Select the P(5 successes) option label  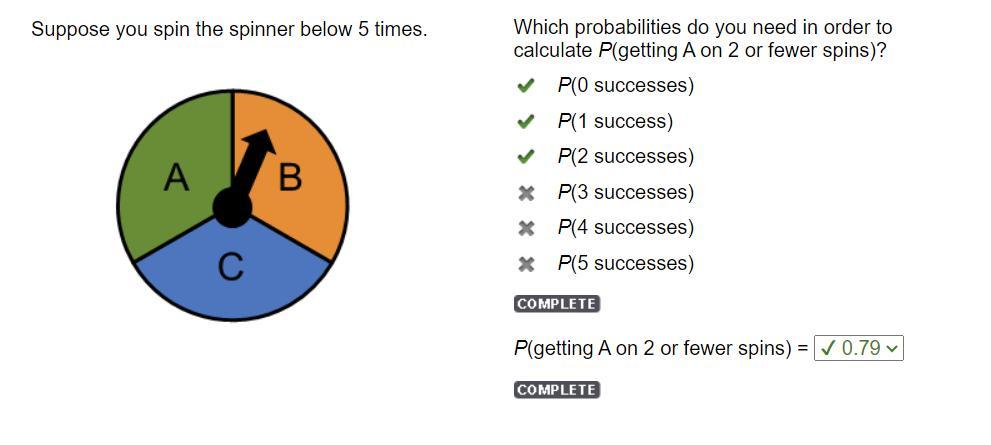(x=625, y=264)
